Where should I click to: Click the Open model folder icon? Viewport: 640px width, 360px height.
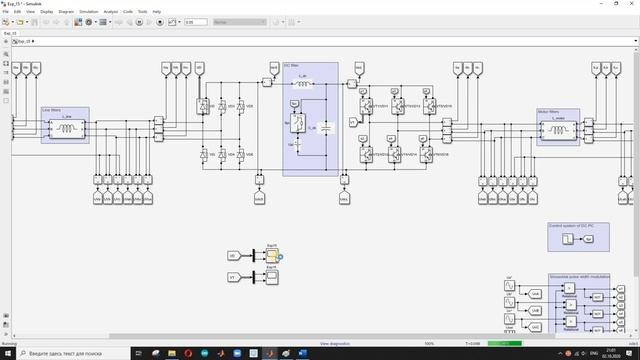[20, 22]
